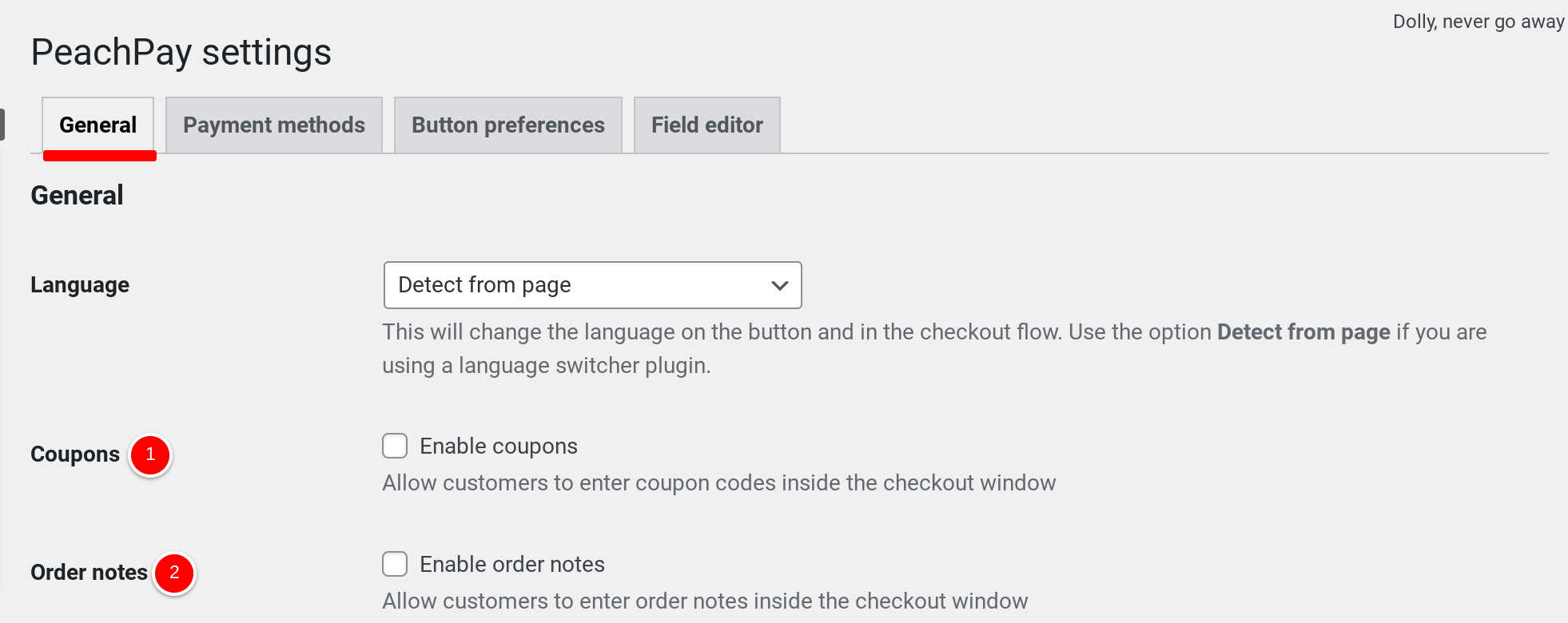Click the PeachPay settings heading

(x=181, y=53)
